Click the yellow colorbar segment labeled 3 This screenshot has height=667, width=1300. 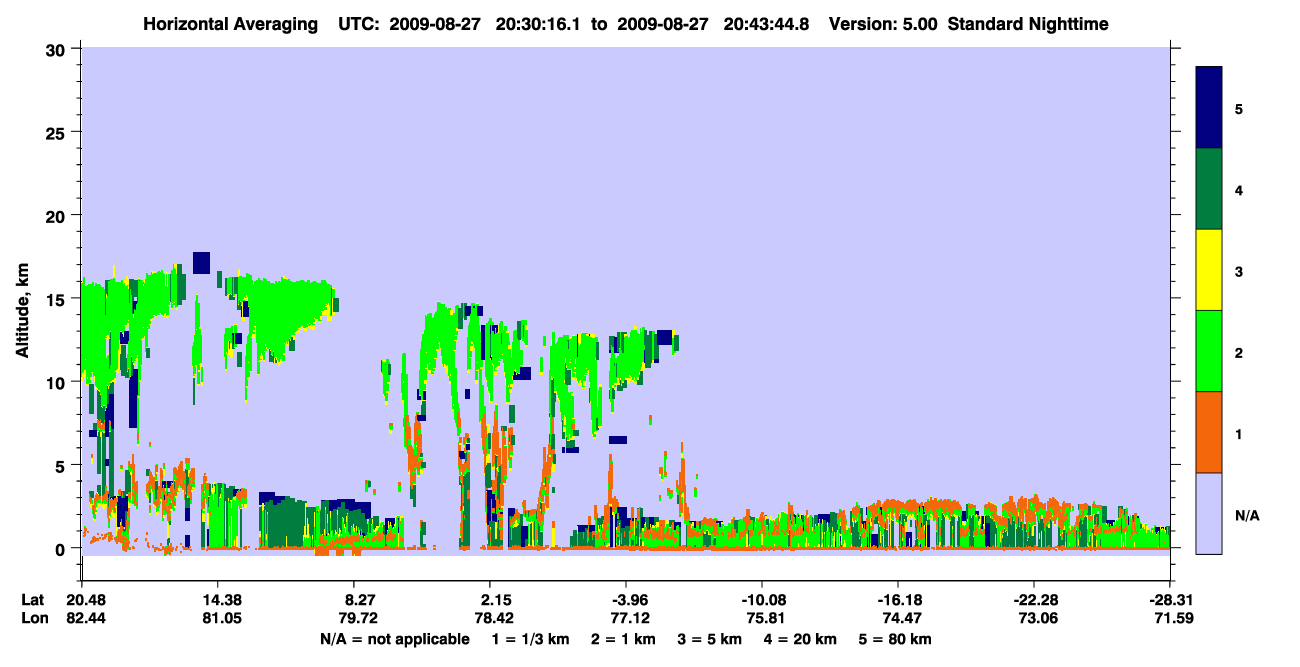pos(1209,270)
